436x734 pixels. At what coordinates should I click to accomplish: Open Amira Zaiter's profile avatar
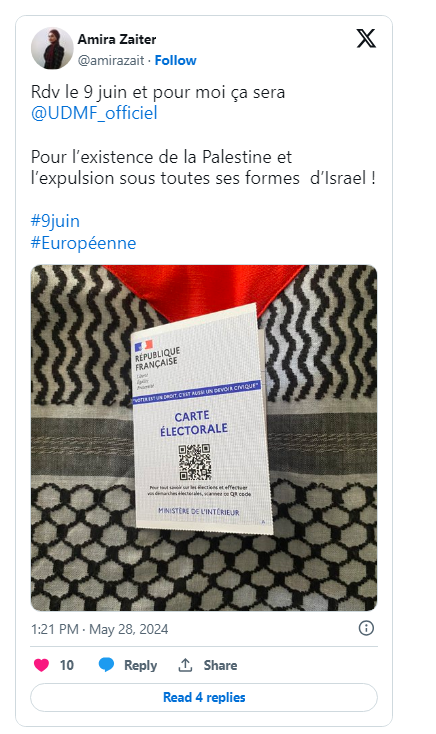52,49
